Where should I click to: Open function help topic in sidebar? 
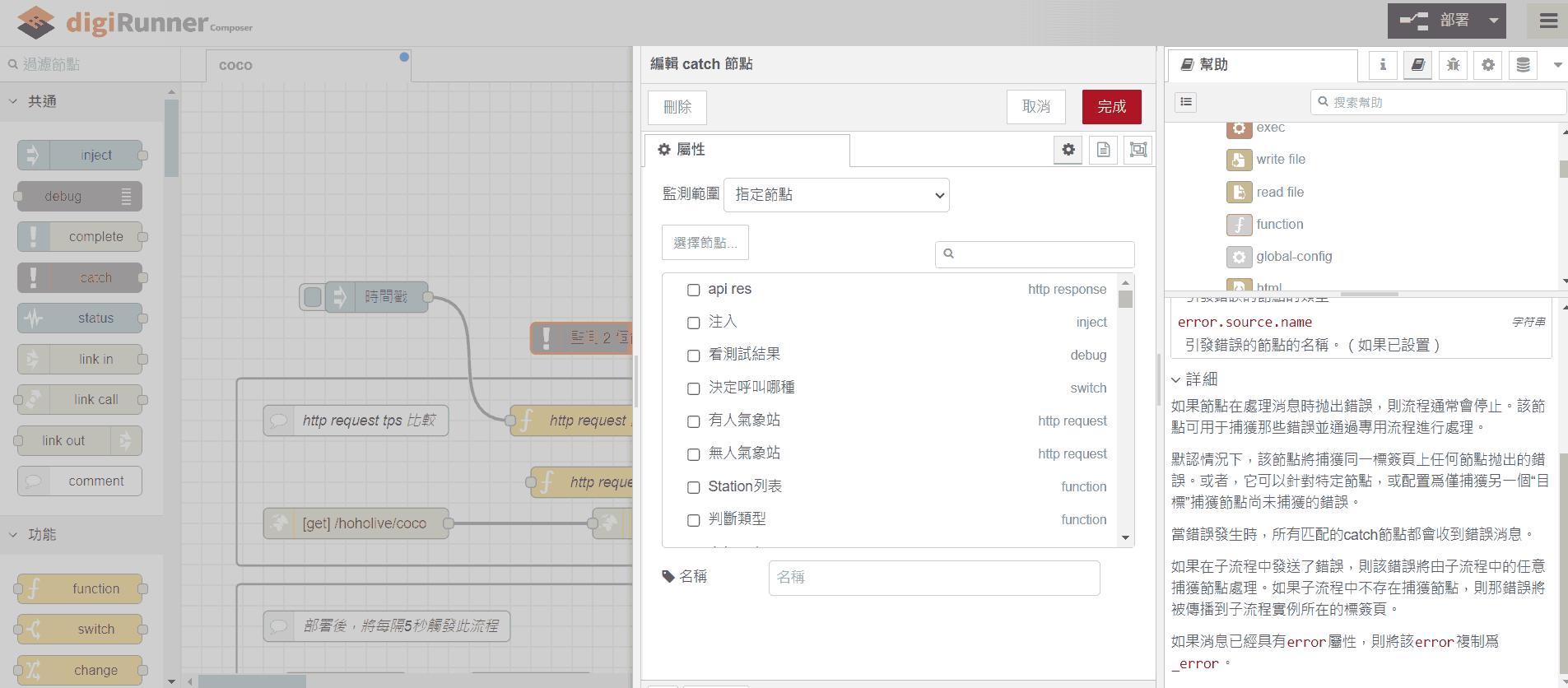pyautogui.click(x=1280, y=225)
